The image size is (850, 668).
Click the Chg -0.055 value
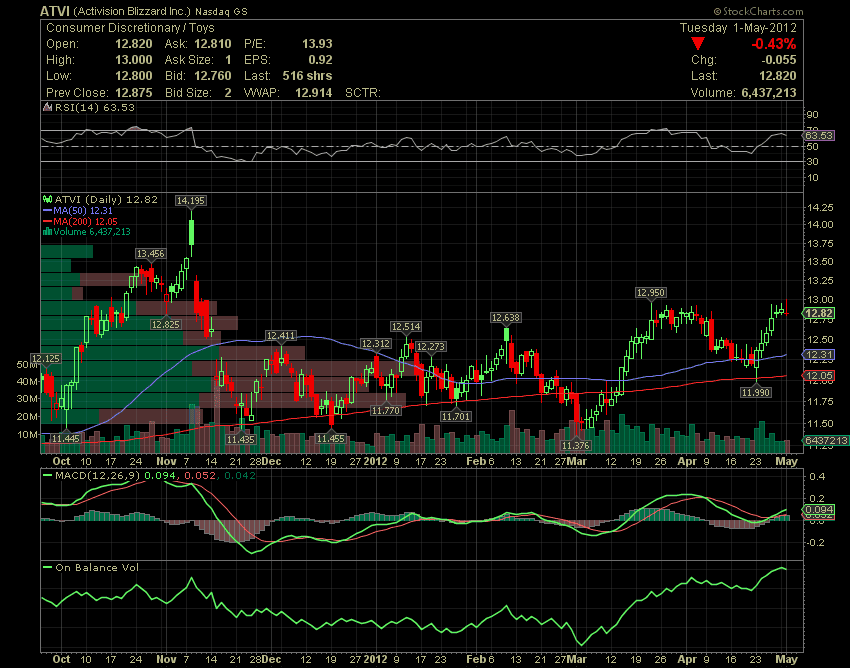(x=778, y=60)
